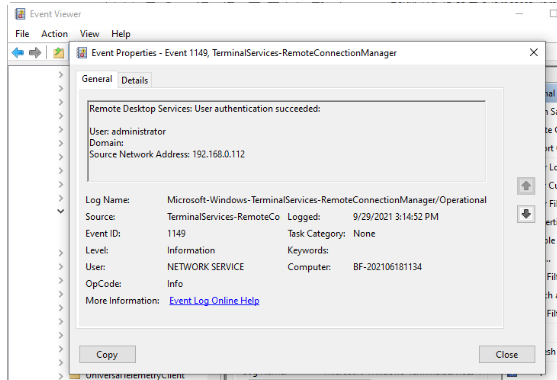The height and width of the screenshot is (380, 557).
Task: Click the Computer value BF-202106181134
Action: (x=387, y=267)
